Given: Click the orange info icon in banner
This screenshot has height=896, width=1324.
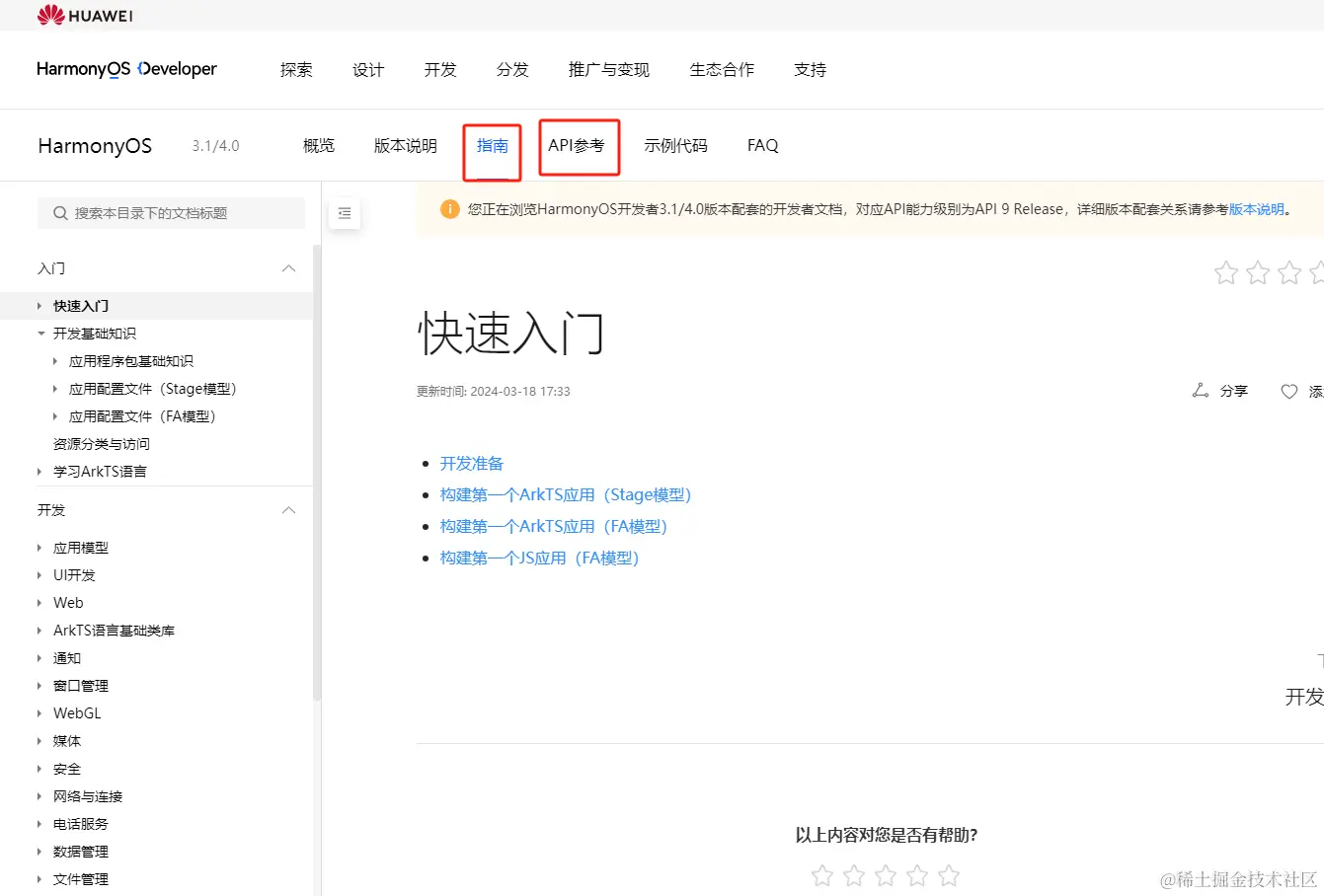Looking at the screenshot, I should pos(450,209).
